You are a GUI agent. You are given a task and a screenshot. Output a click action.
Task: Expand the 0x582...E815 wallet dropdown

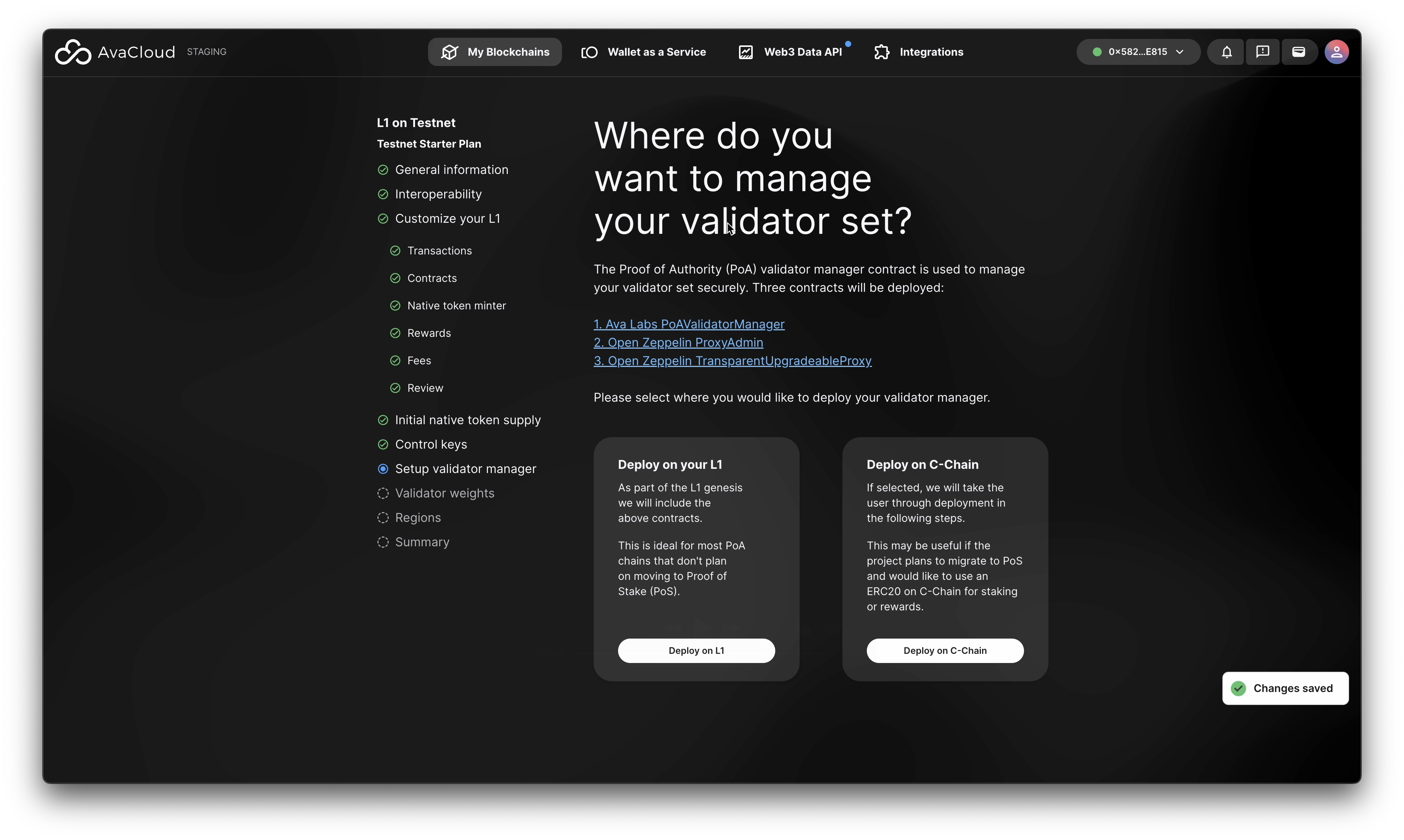[1138, 52]
